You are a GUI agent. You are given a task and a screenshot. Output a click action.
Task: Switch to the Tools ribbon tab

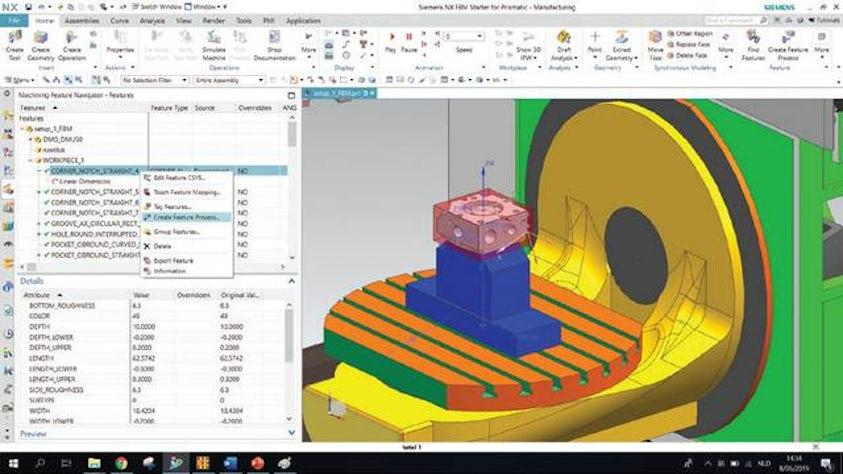point(244,20)
